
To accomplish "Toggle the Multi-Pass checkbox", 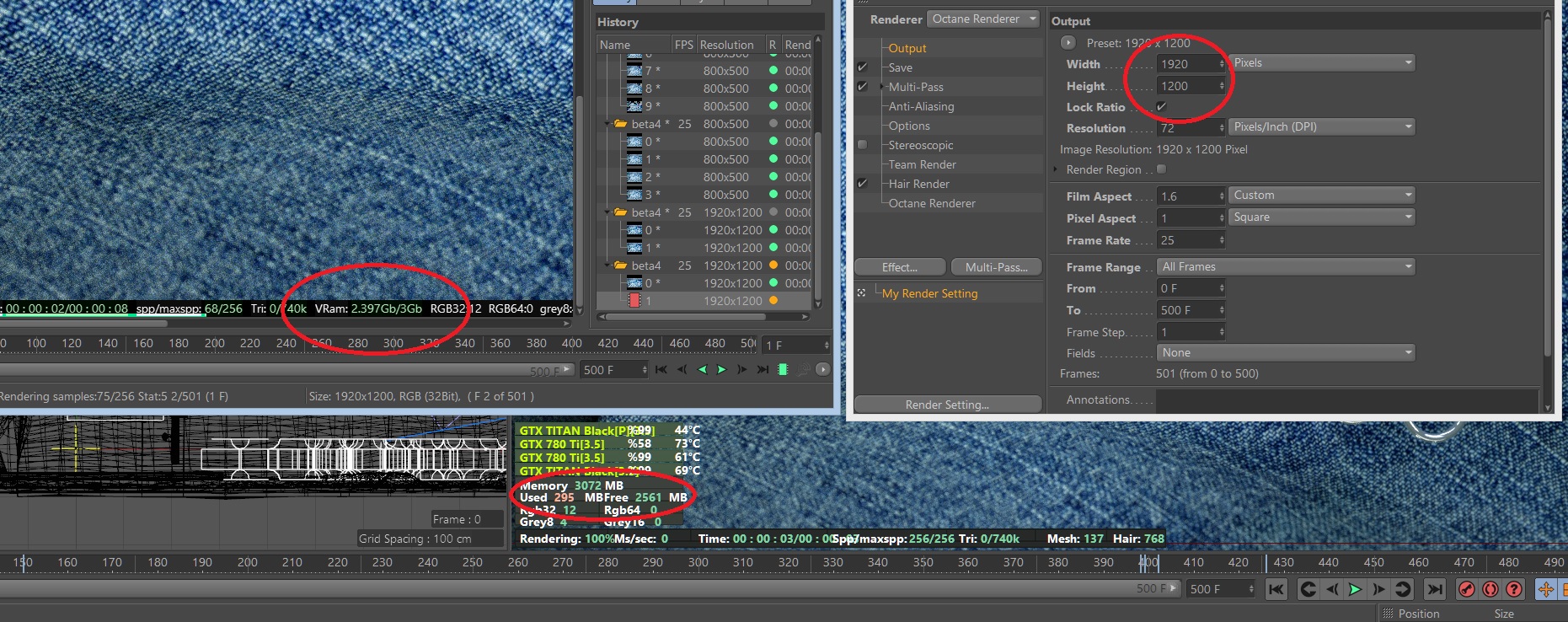I will pyautogui.click(x=862, y=87).
